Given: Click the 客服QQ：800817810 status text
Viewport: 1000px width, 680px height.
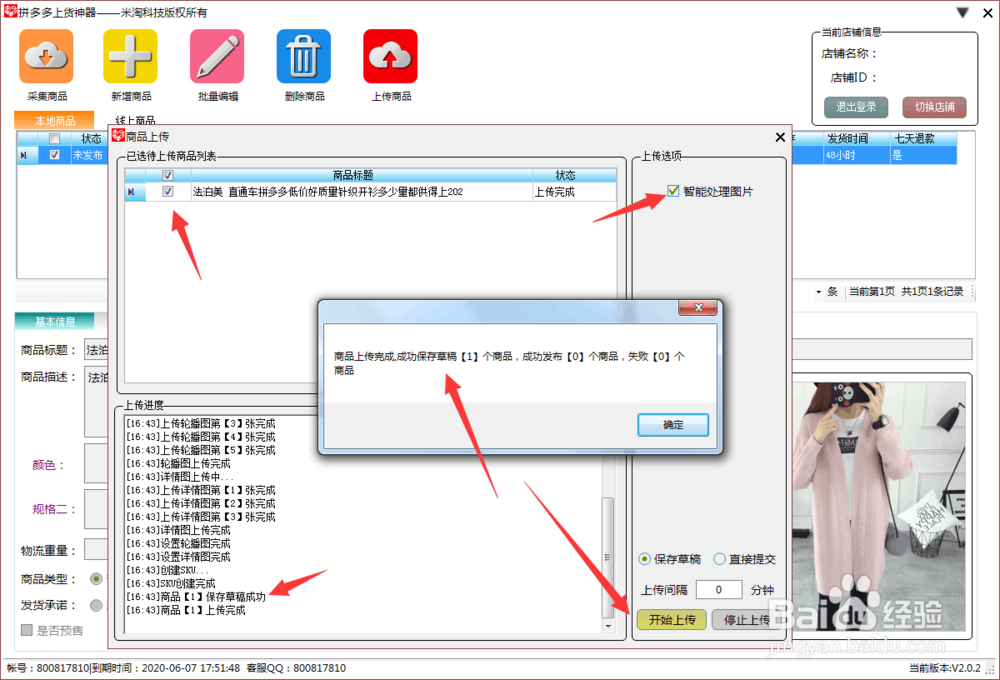Looking at the screenshot, I should [296, 668].
